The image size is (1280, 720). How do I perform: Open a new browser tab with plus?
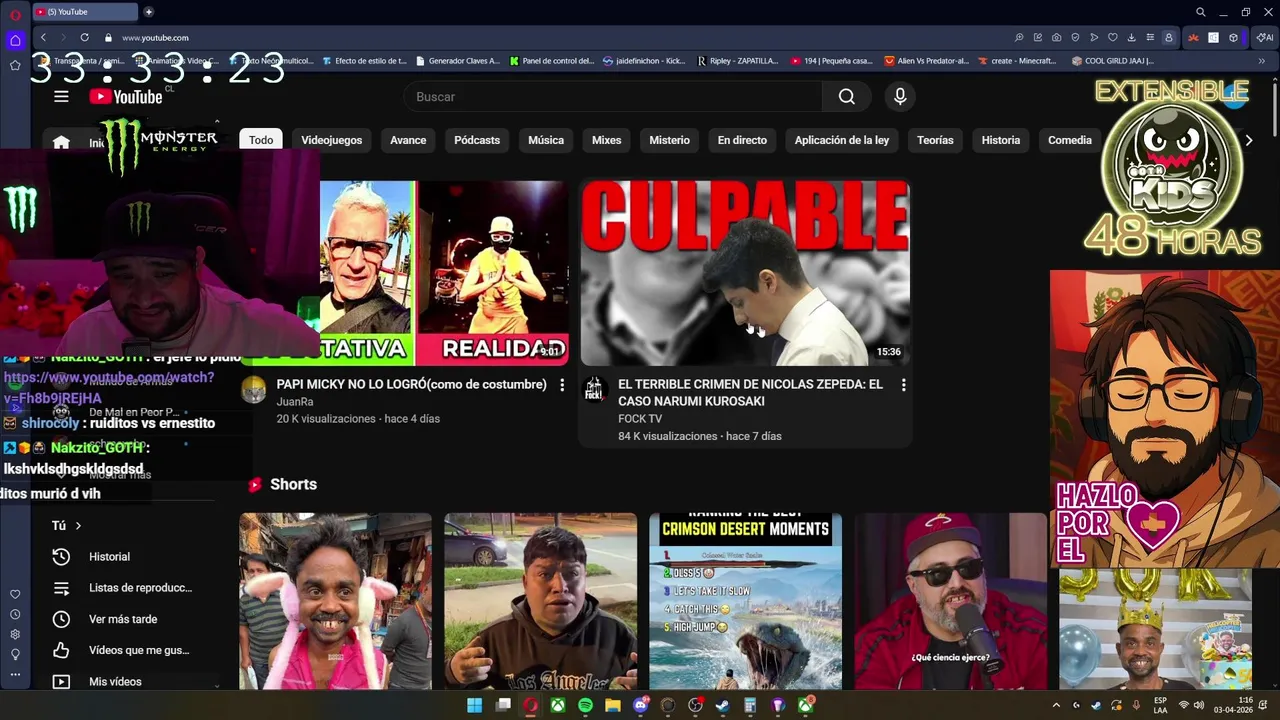[x=148, y=12]
